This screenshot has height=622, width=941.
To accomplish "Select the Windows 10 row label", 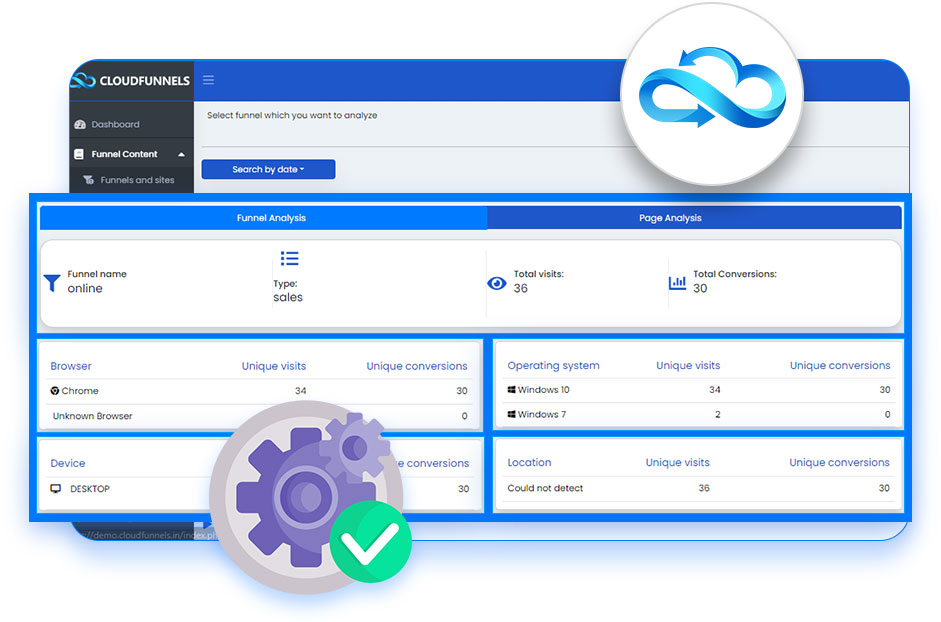I will coord(544,390).
